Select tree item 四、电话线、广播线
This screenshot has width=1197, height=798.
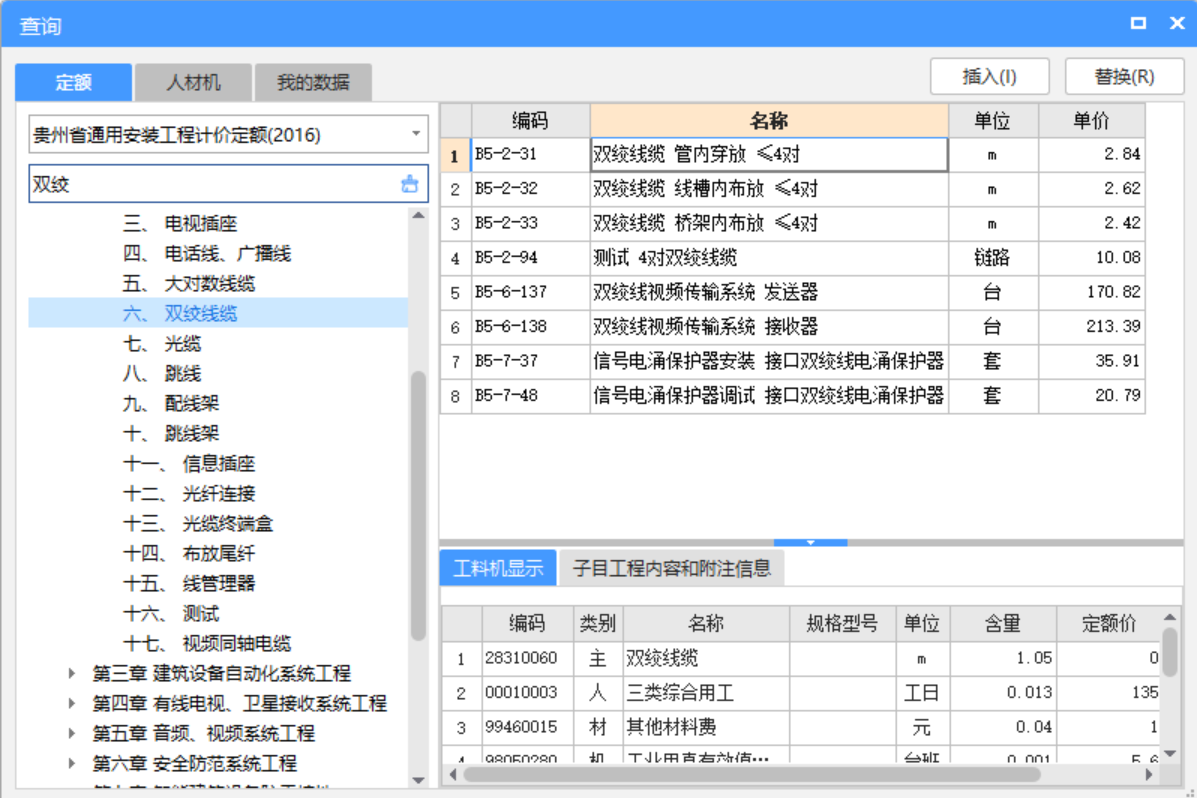[x=207, y=254]
